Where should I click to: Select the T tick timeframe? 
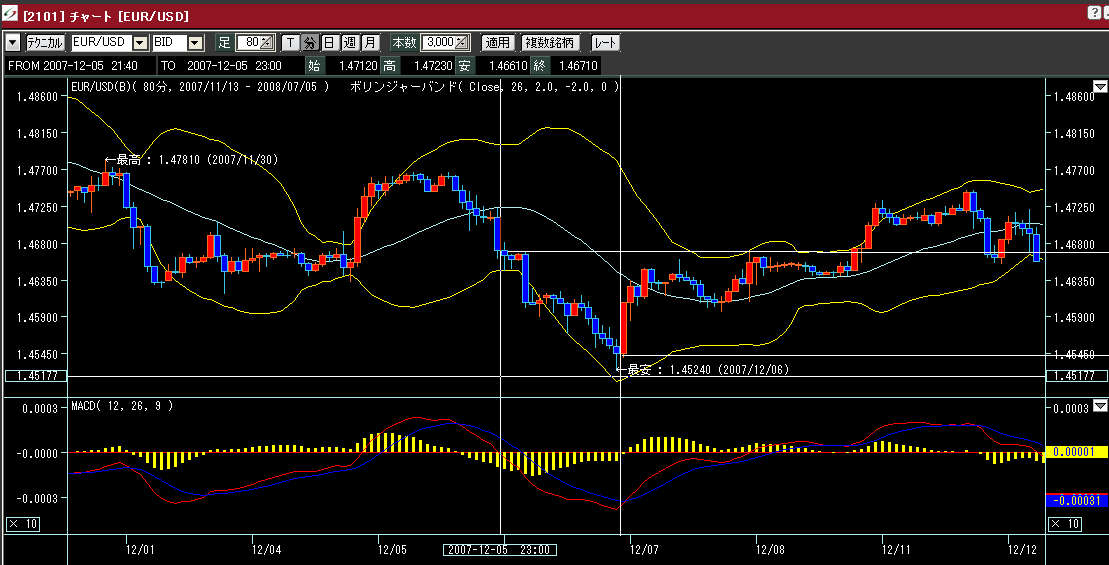pos(290,42)
